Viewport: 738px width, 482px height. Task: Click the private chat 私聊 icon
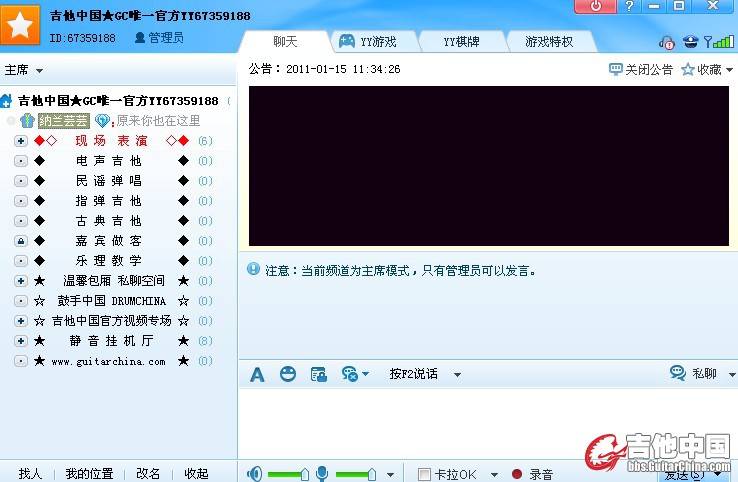[678, 373]
